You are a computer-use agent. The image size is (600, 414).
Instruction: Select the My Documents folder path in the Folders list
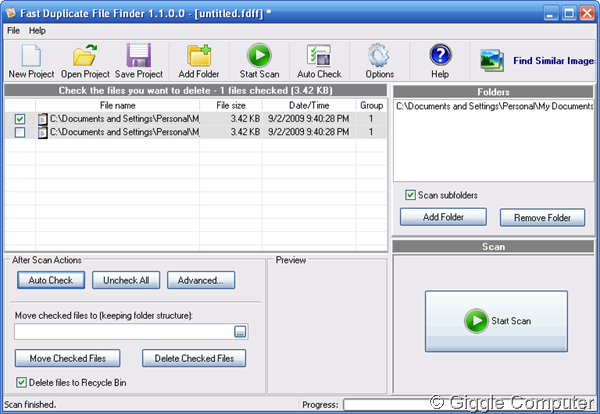coord(494,106)
